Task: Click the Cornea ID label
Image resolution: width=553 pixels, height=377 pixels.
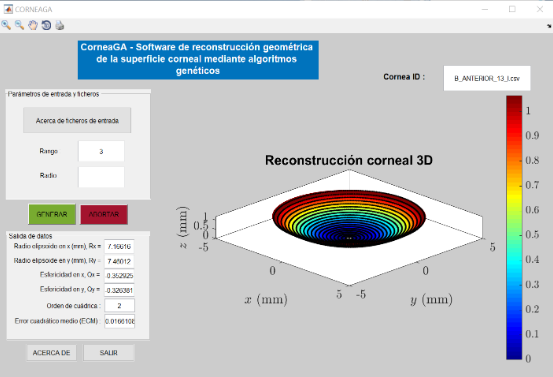Action: click(404, 77)
